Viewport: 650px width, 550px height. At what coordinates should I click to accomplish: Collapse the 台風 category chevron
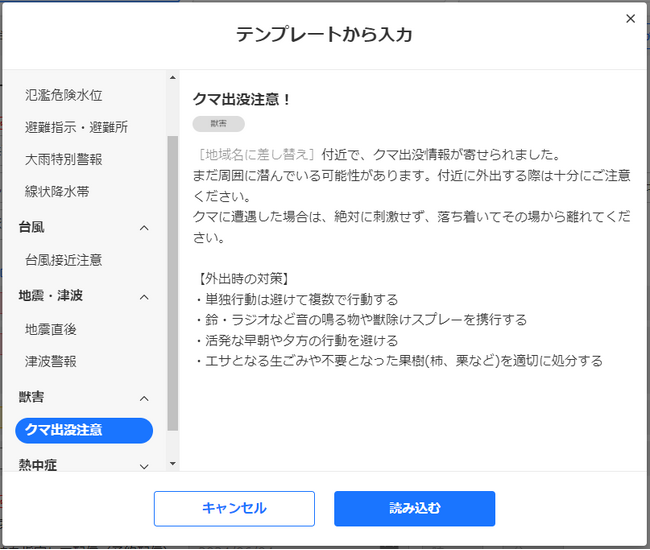tap(144, 228)
